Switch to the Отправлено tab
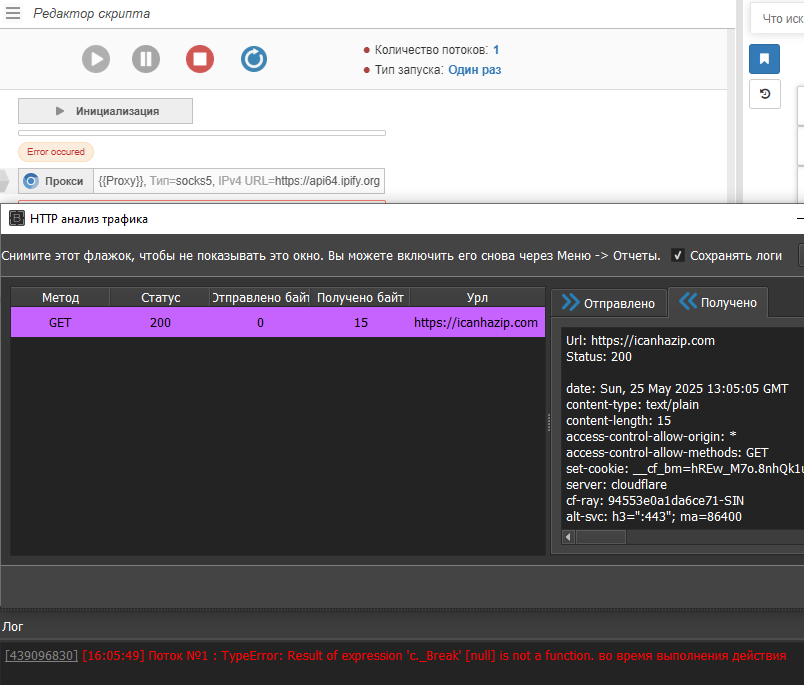This screenshot has width=804, height=685. (x=608, y=303)
